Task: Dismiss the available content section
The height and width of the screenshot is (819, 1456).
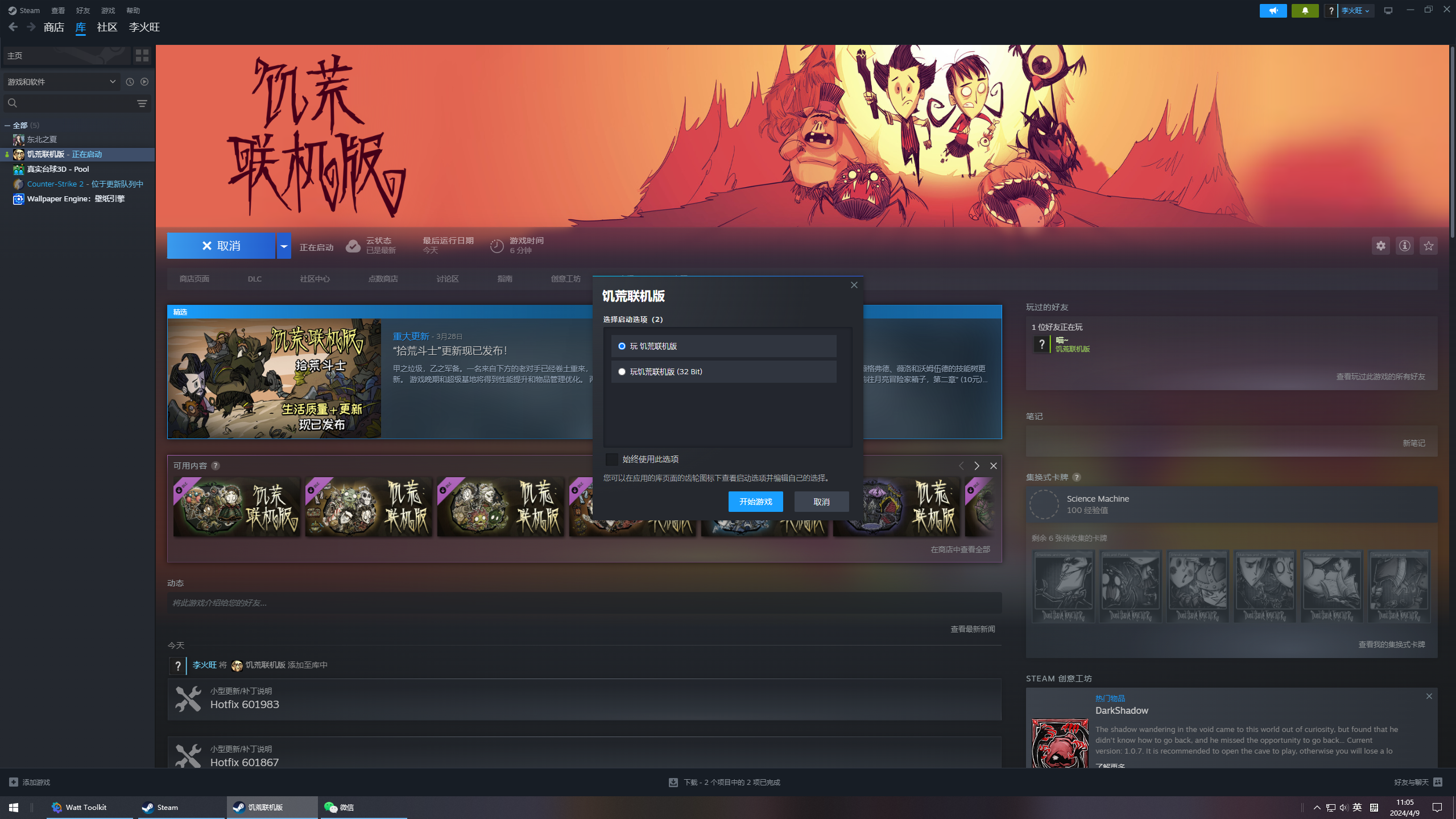Action: pos(994,466)
